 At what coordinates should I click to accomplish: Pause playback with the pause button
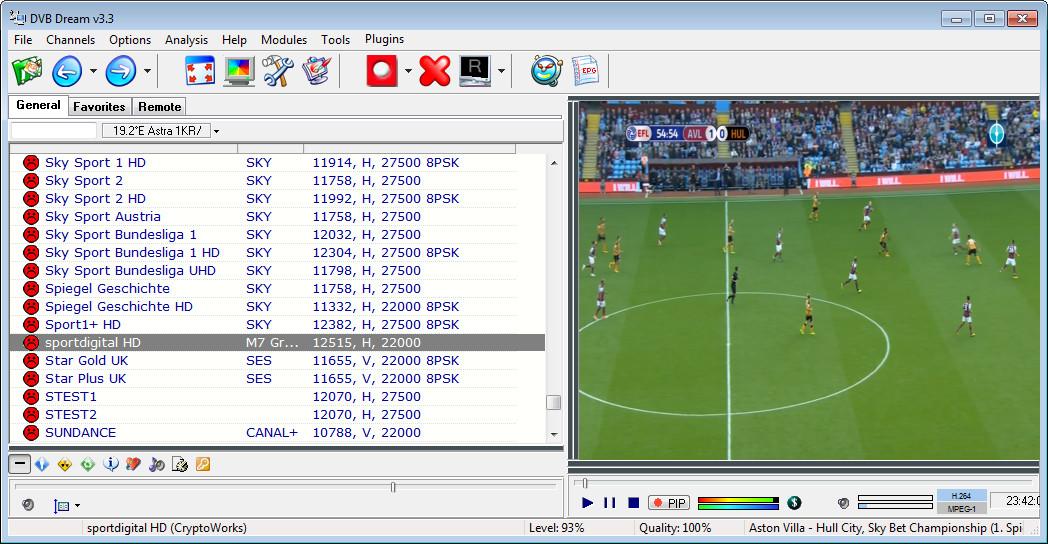tap(610, 503)
